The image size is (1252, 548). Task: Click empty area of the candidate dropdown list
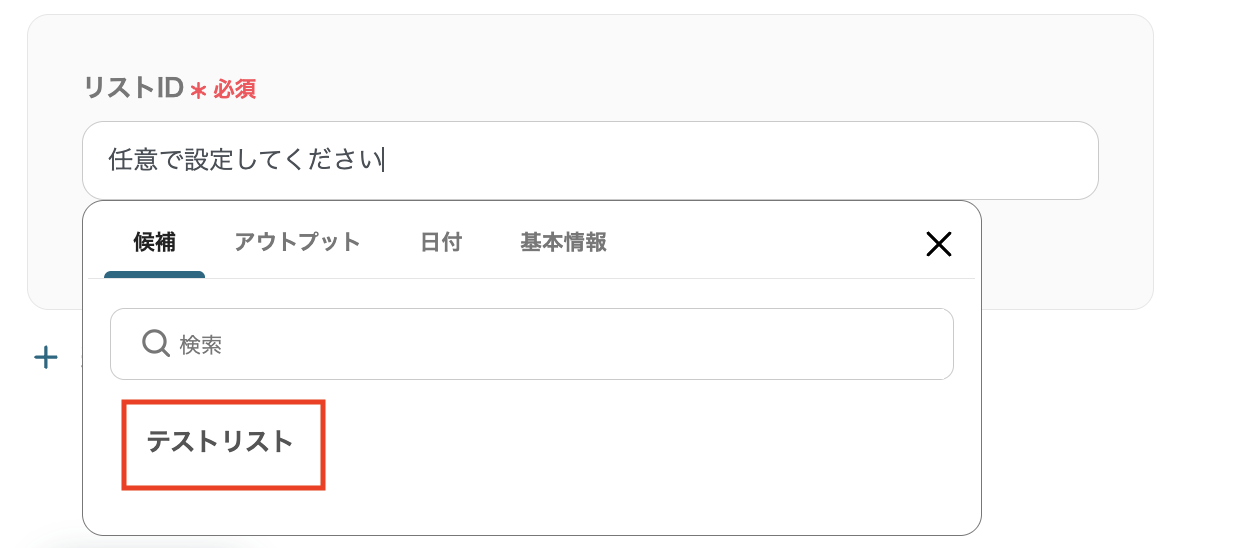[x=650, y=460]
